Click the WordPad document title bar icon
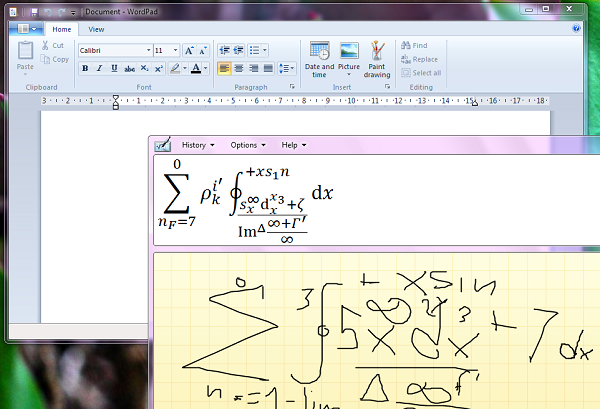 click(x=13, y=12)
